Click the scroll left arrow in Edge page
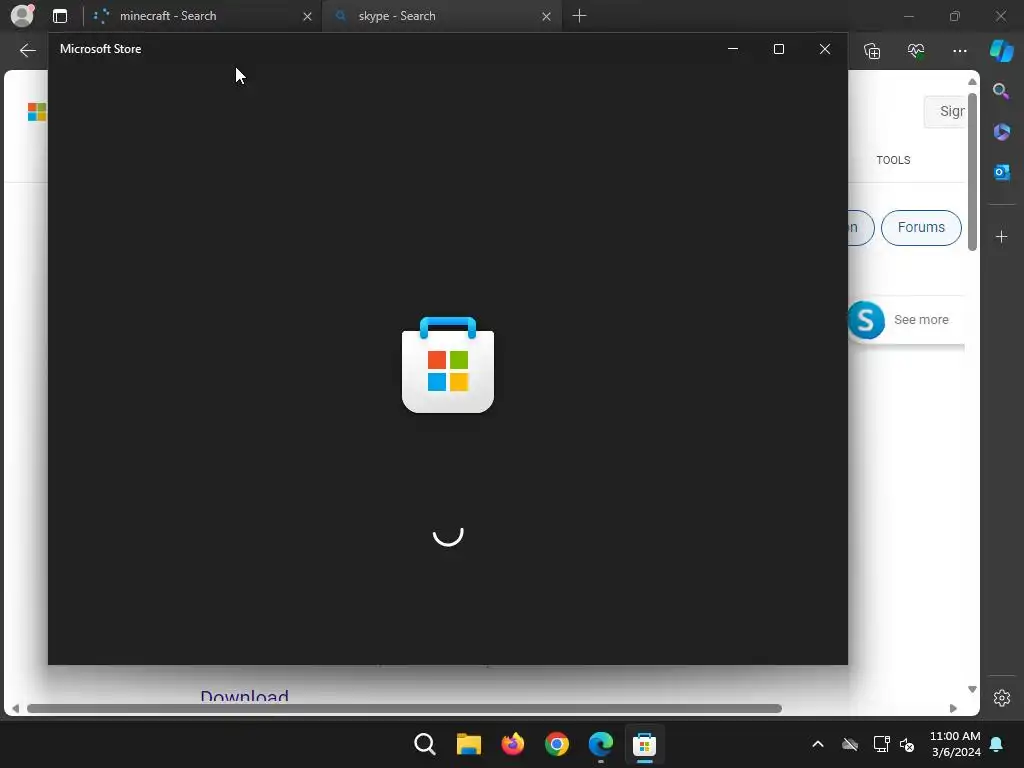The height and width of the screenshot is (768, 1024). [x=15, y=709]
